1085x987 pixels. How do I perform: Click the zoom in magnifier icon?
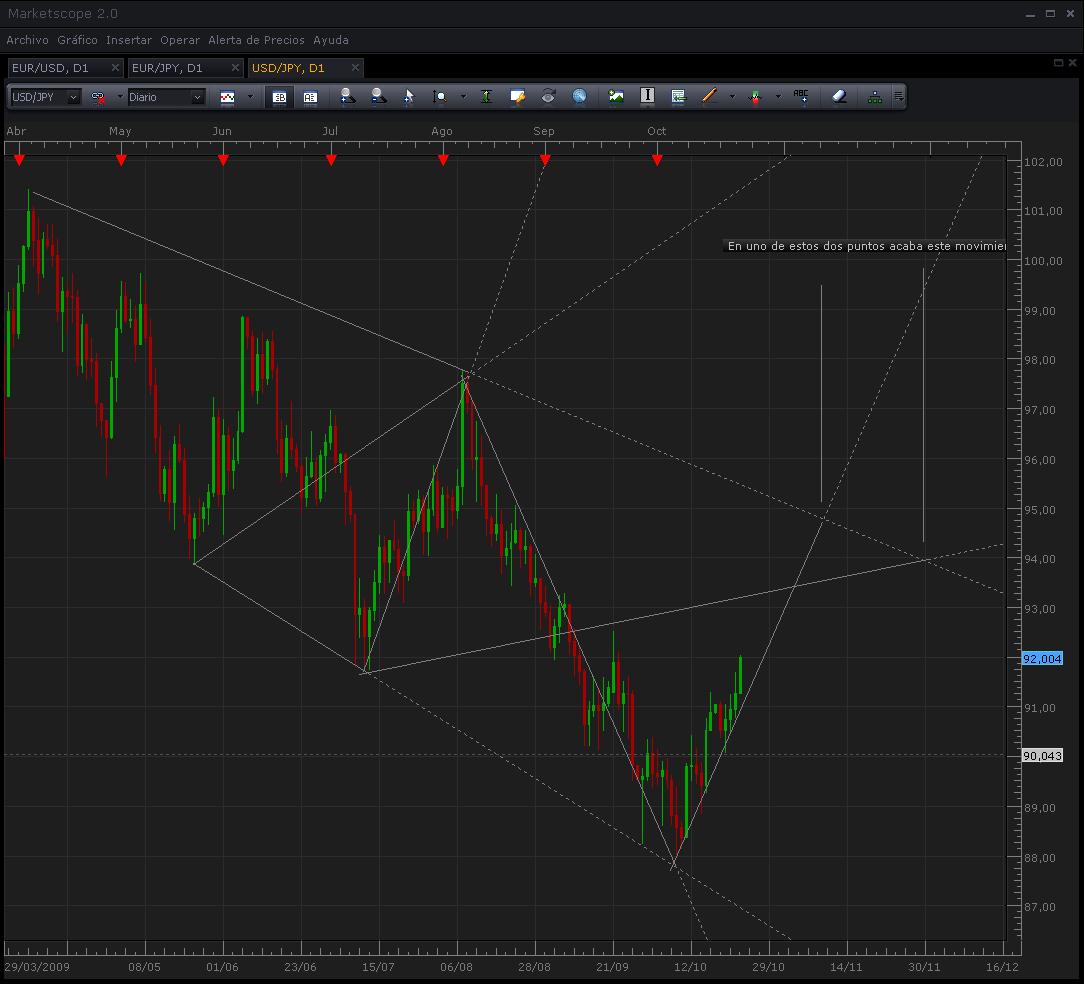tap(347, 96)
